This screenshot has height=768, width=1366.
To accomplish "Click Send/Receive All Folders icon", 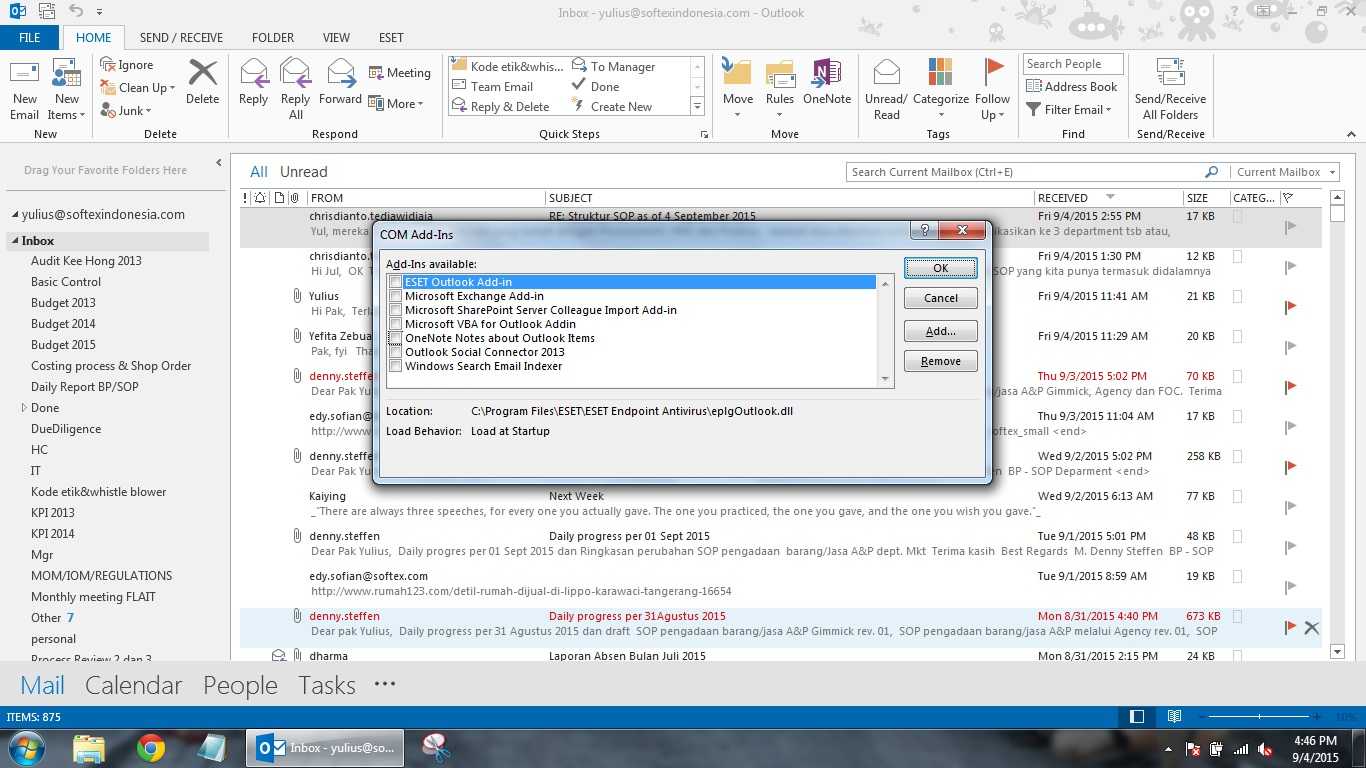I will pyautogui.click(x=1170, y=73).
